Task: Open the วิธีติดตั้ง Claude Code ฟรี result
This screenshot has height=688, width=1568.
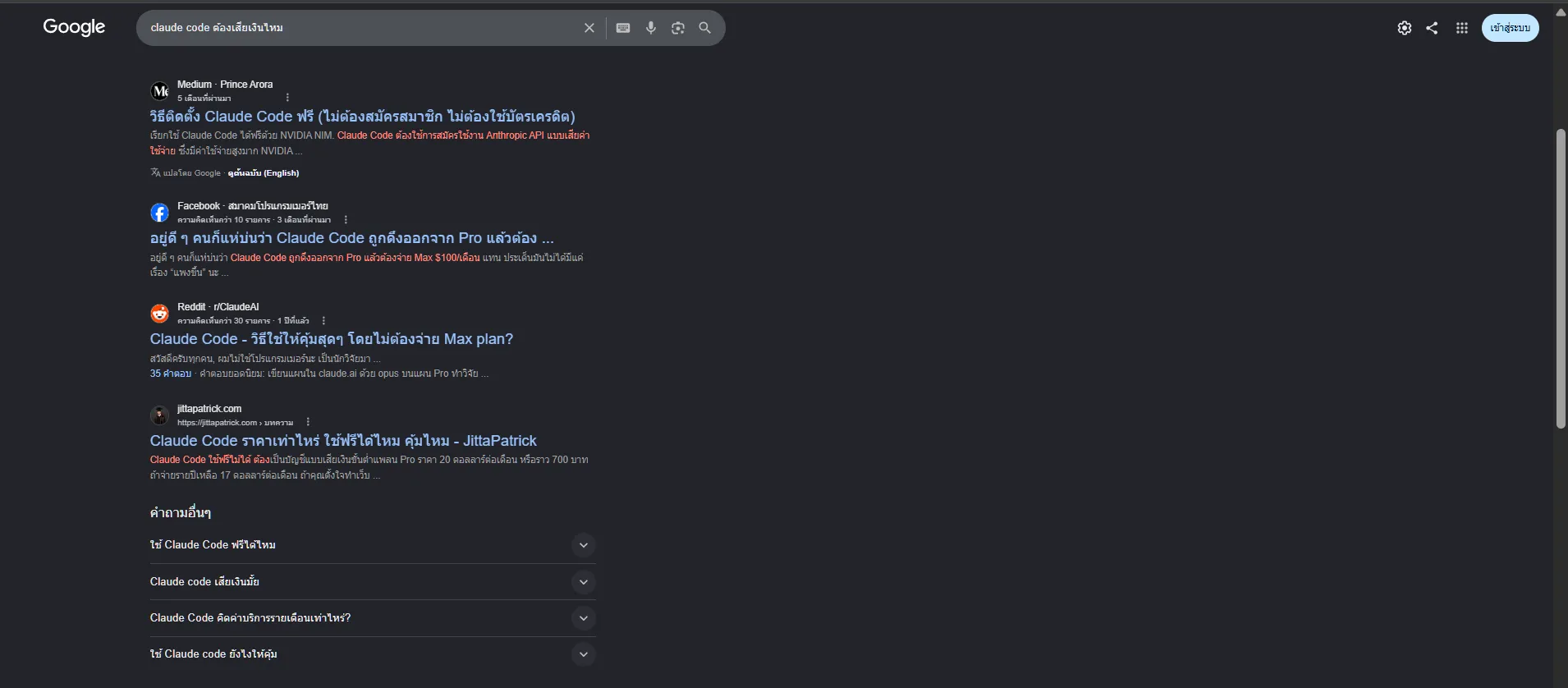Action: [x=362, y=117]
